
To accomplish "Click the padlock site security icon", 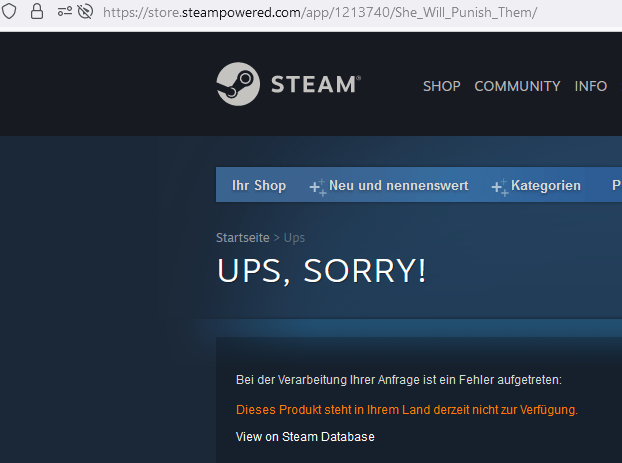I will pos(37,12).
